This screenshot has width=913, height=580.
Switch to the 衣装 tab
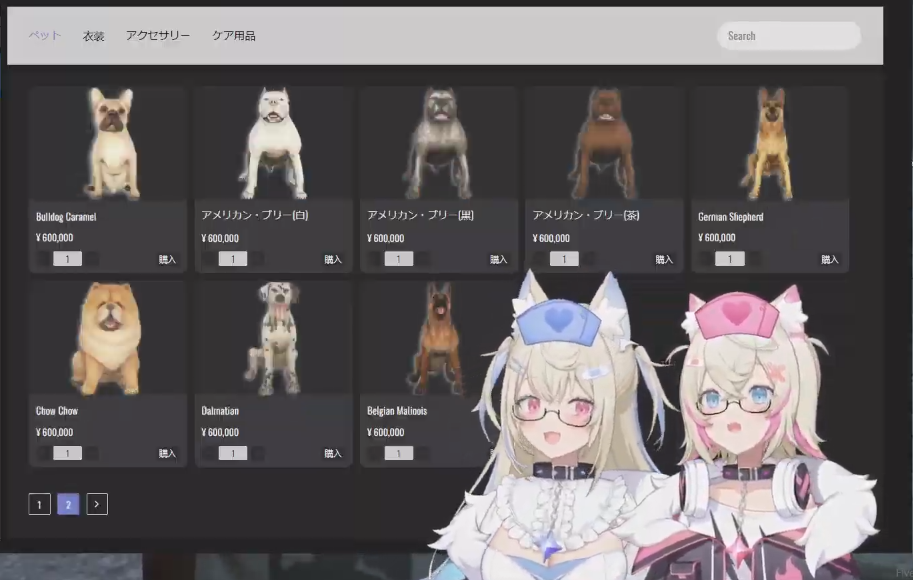coord(93,36)
